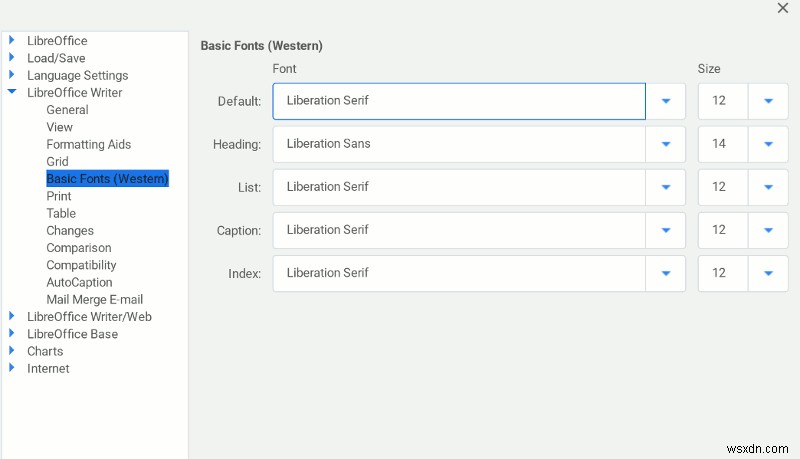
Task: Close the options dialog window
Action: 783,8
